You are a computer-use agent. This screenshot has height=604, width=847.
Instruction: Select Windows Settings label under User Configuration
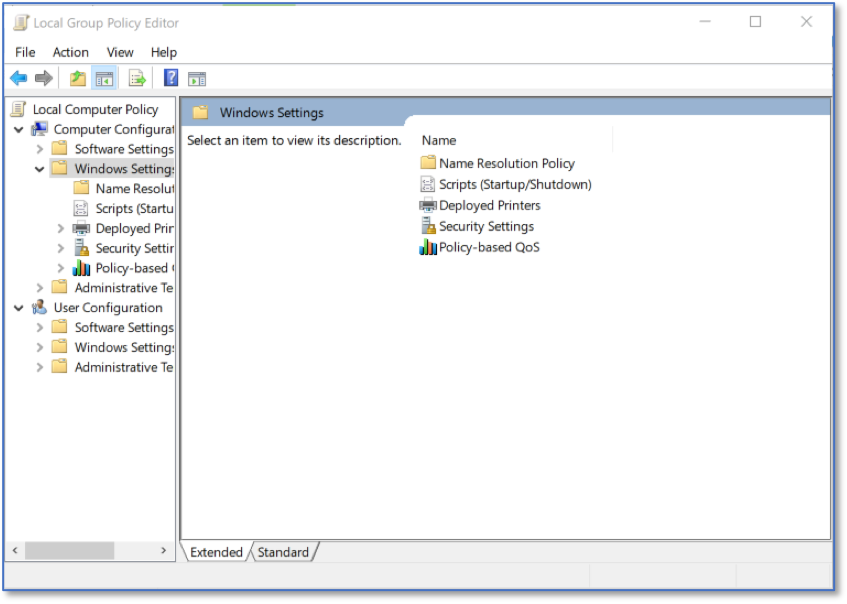click(124, 347)
